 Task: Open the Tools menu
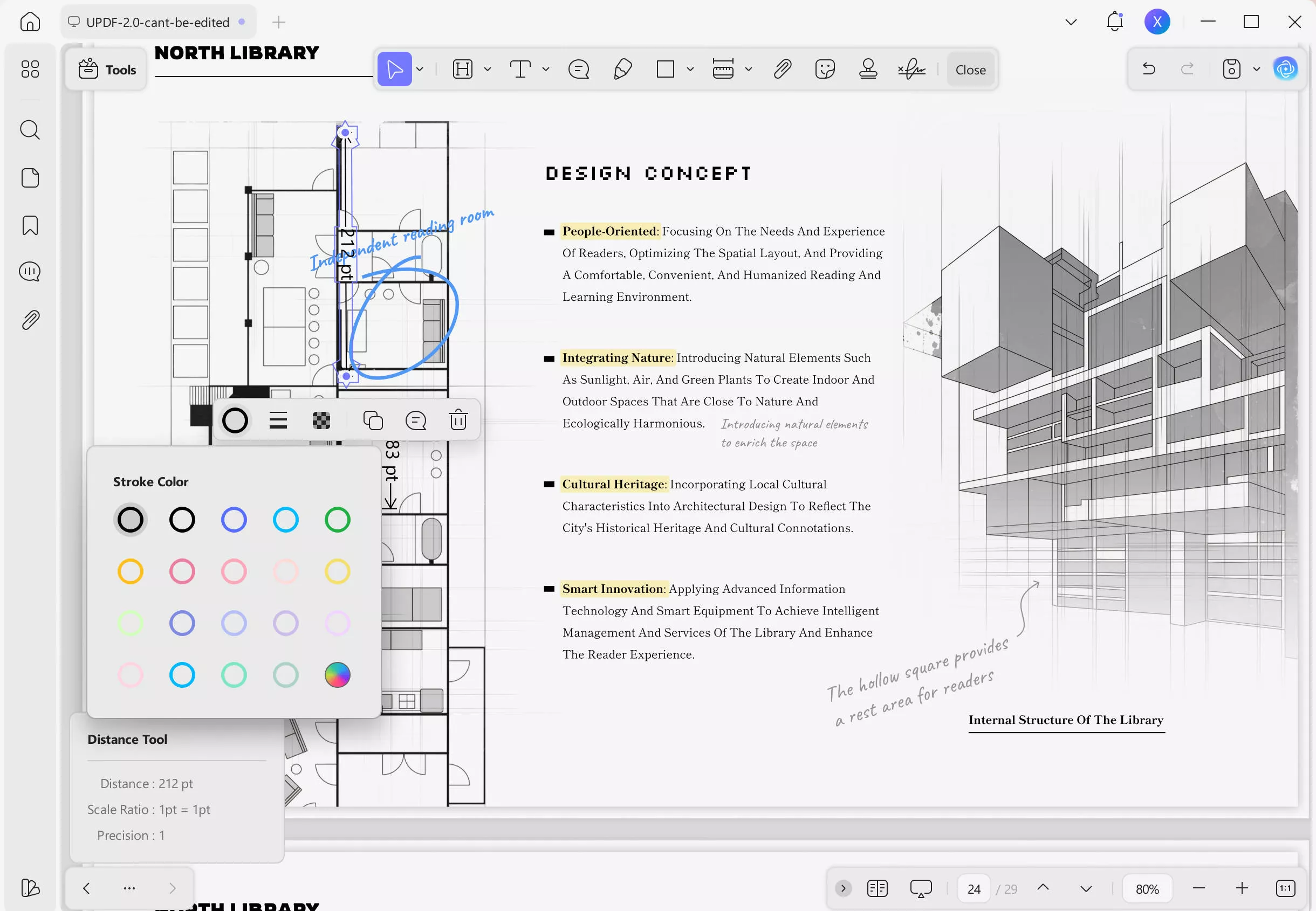coord(107,69)
